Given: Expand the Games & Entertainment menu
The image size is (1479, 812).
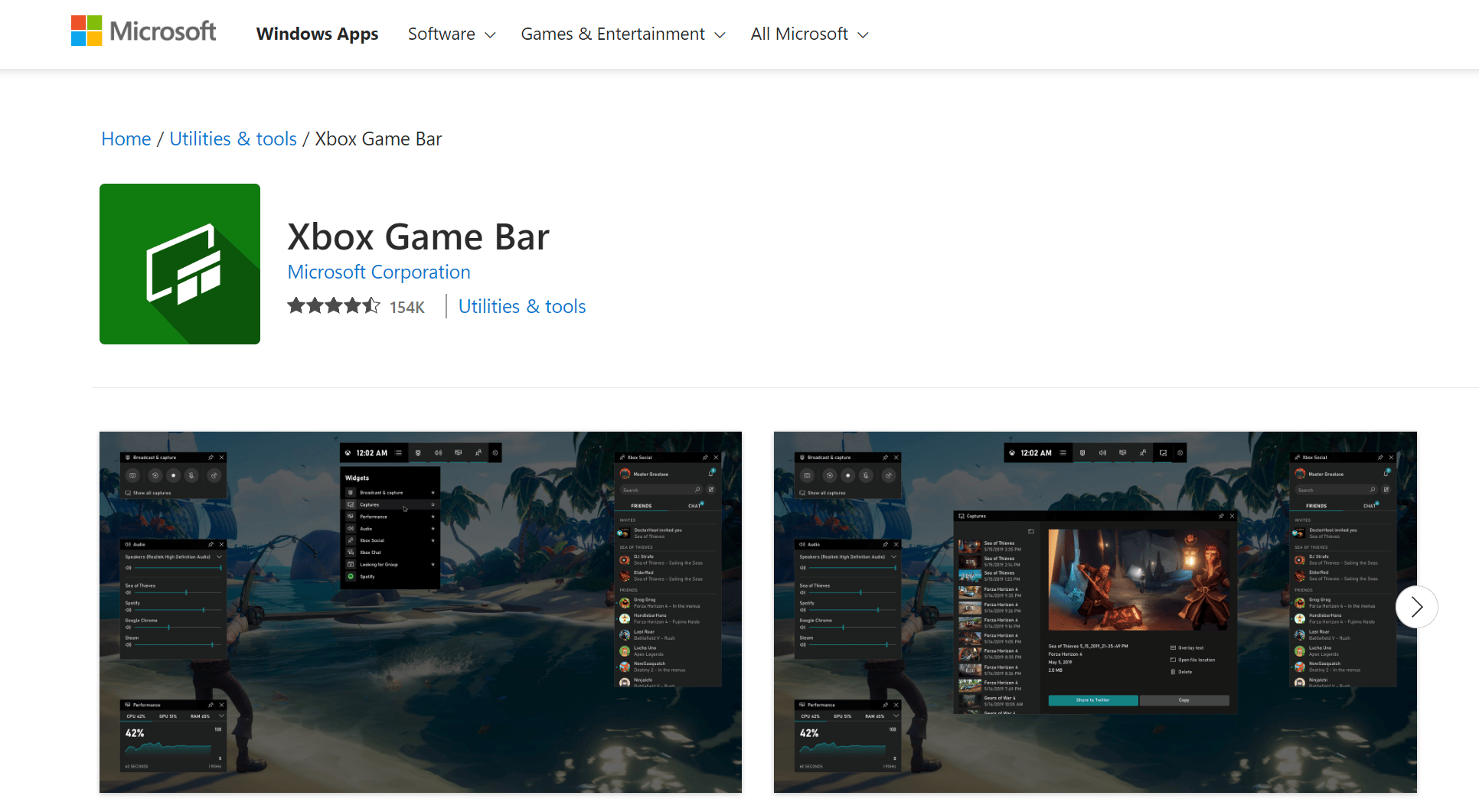Looking at the screenshot, I should [x=623, y=34].
